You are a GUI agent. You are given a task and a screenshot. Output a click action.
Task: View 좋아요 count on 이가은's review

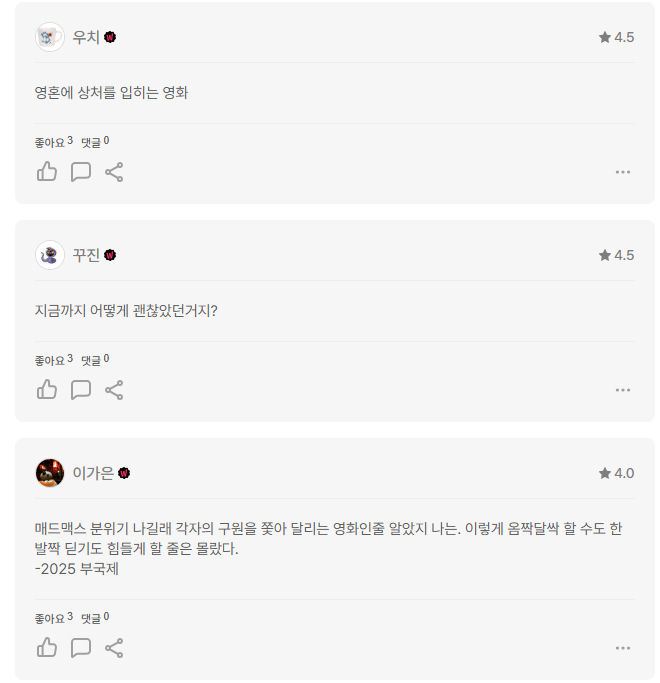[x=54, y=618]
